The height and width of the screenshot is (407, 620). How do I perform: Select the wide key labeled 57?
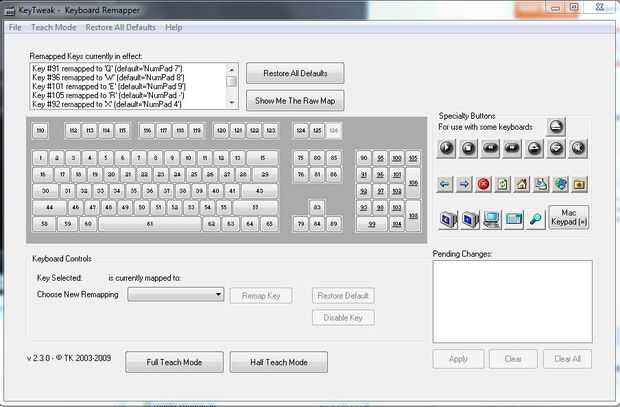pos(255,207)
